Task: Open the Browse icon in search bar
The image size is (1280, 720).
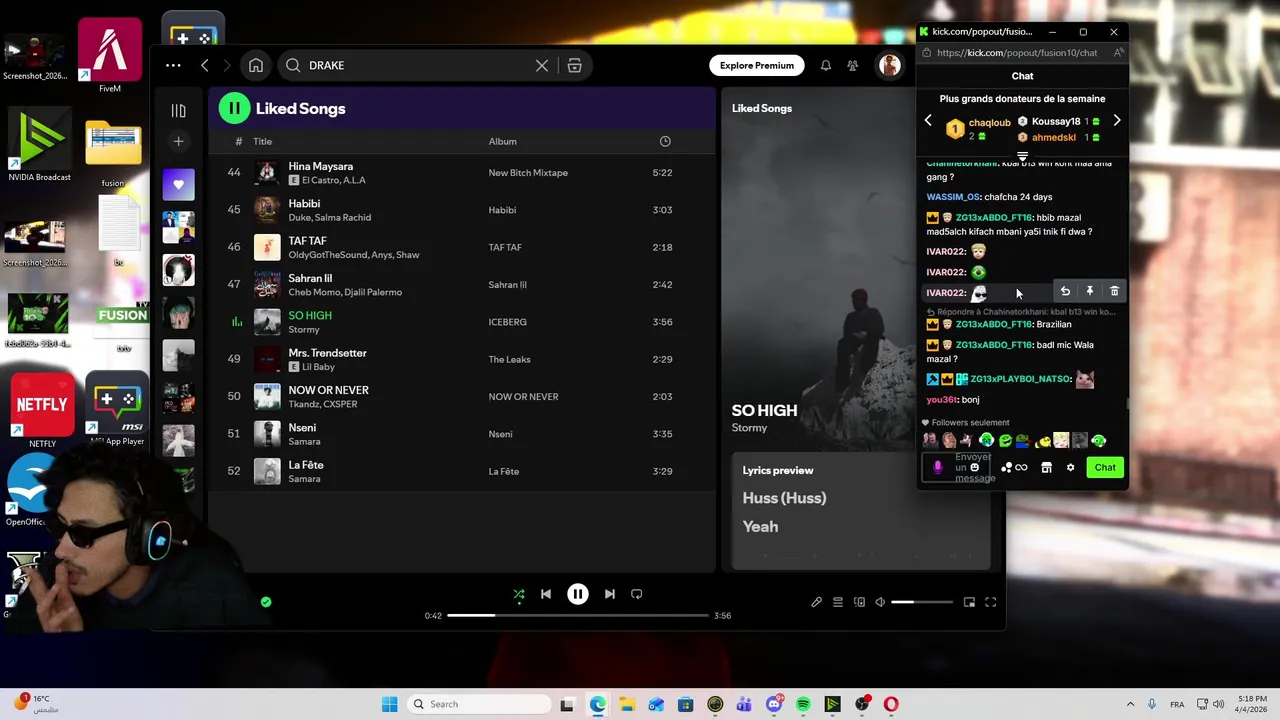Action: pyautogui.click(x=574, y=65)
